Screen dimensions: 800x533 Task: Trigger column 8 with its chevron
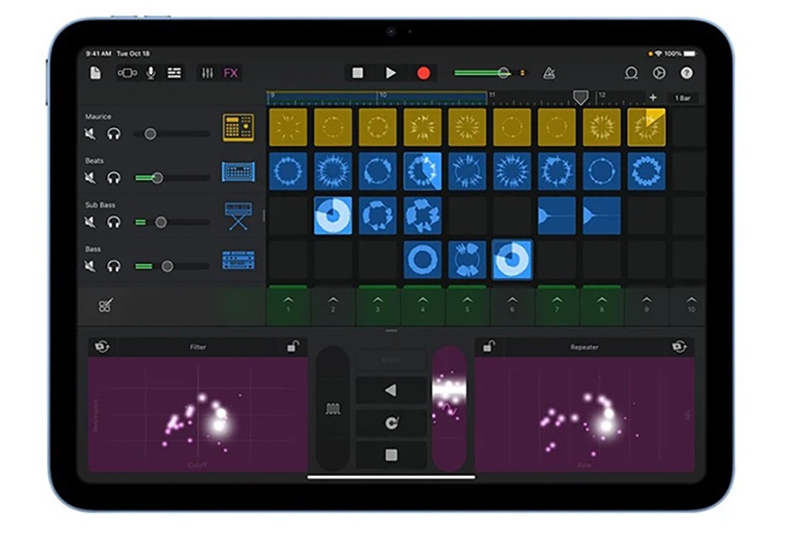(x=602, y=305)
